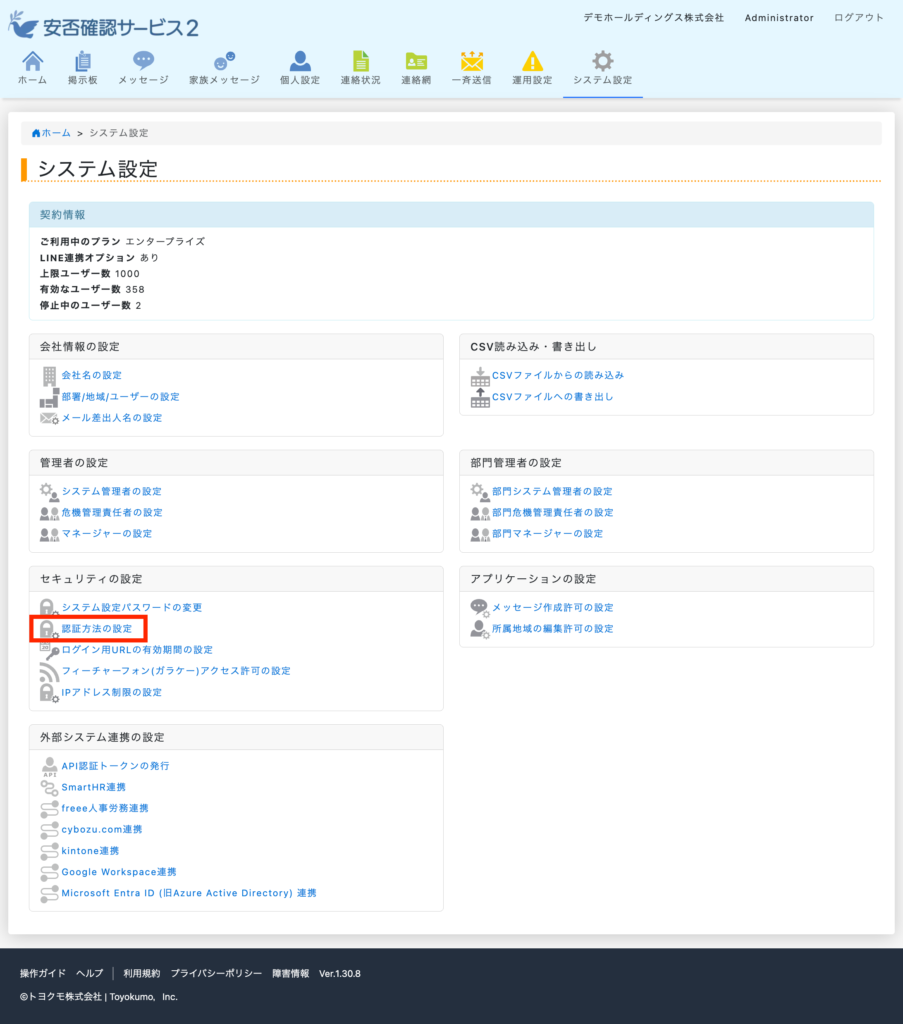Open SmartHR連携 link
This screenshot has height=1024, width=903.
[93, 788]
